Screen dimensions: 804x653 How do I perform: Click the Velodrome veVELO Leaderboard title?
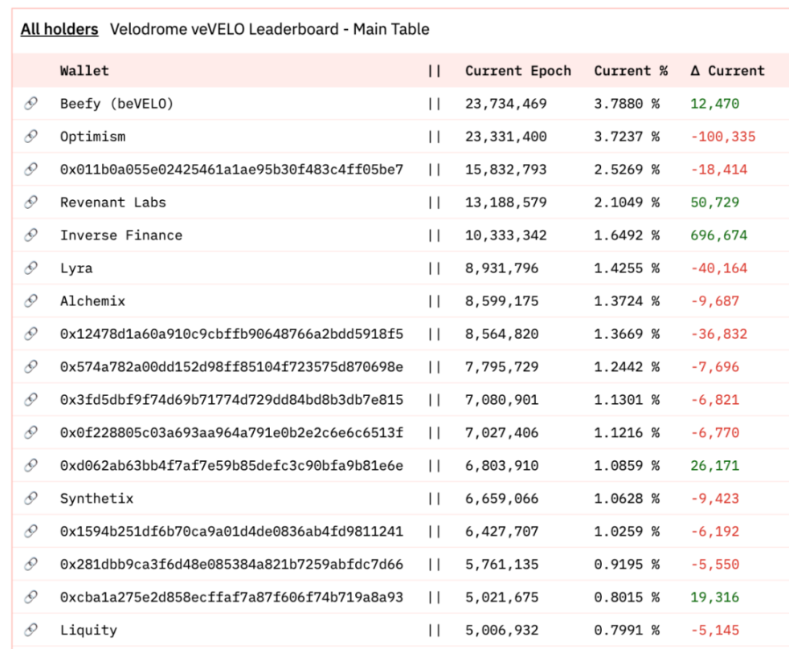click(x=270, y=29)
